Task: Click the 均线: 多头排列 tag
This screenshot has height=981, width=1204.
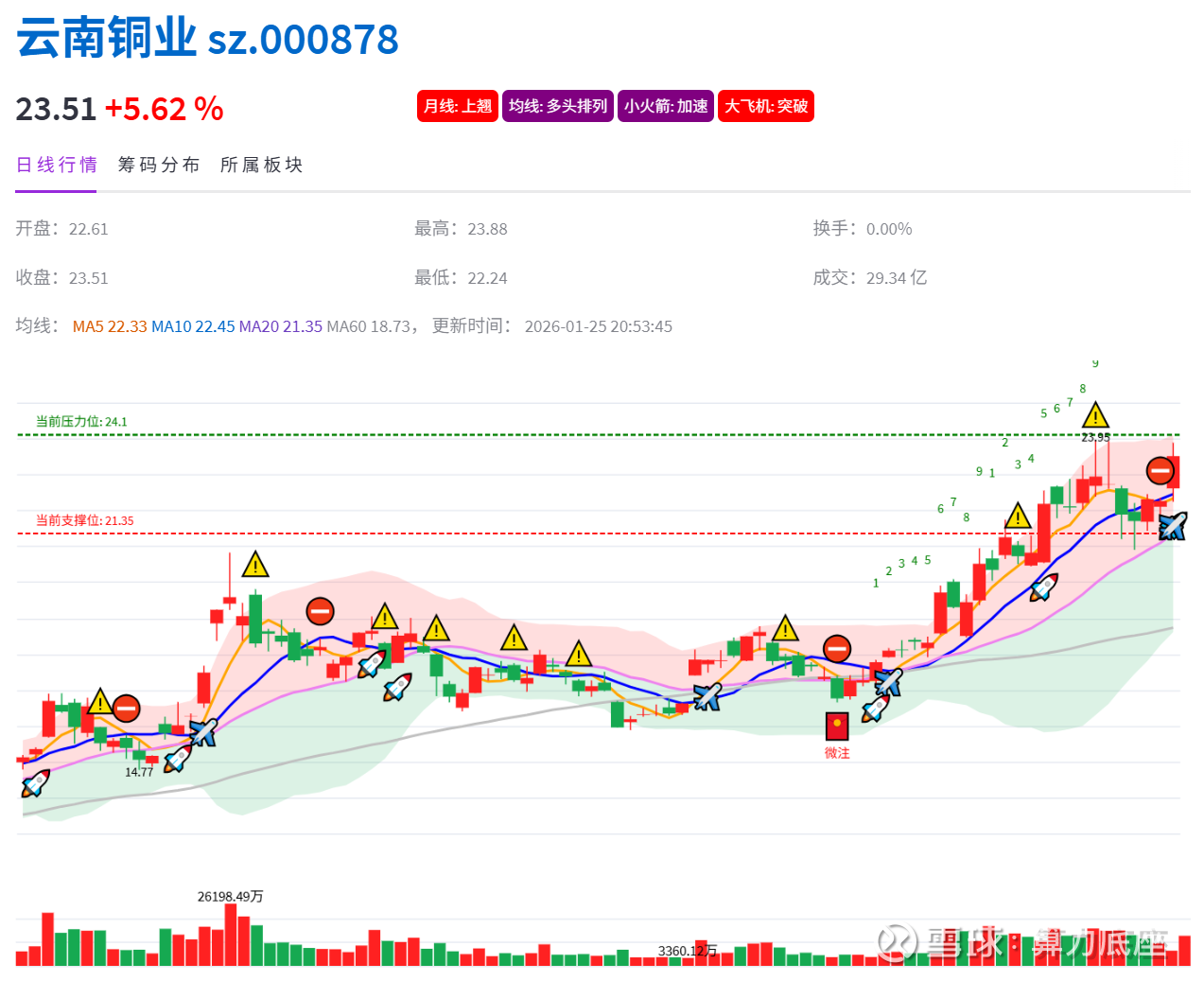Action: 558,106
